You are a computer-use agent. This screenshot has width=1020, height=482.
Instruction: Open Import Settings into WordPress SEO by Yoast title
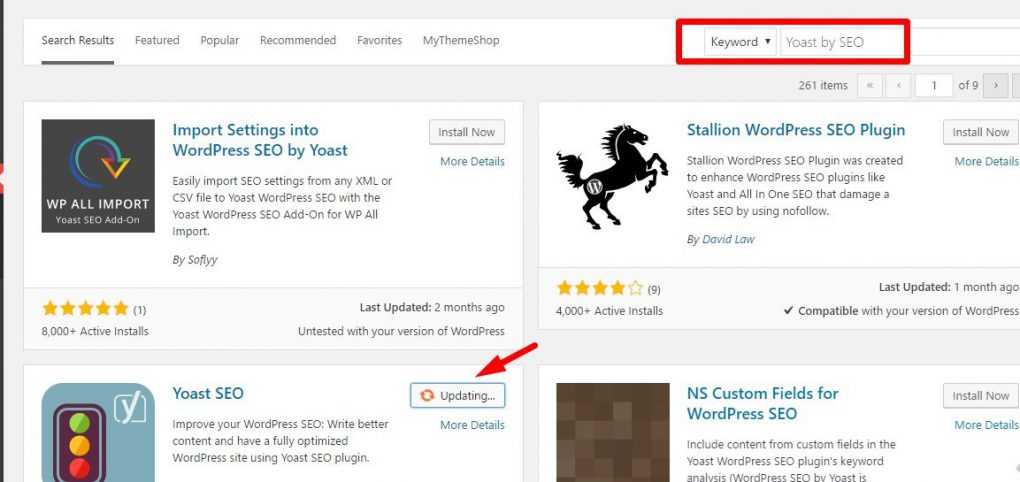260,140
